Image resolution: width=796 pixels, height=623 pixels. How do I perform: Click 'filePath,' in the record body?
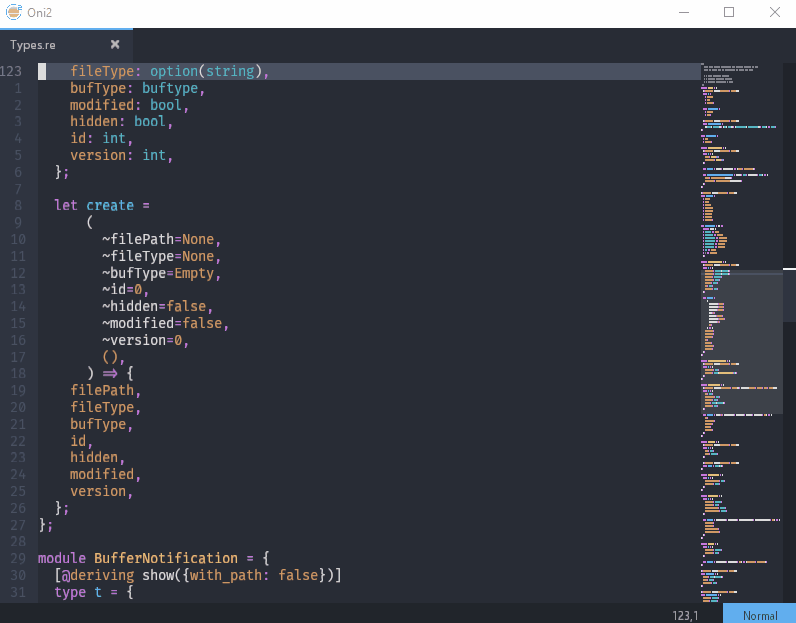pyautogui.click(x=105, y=390)
